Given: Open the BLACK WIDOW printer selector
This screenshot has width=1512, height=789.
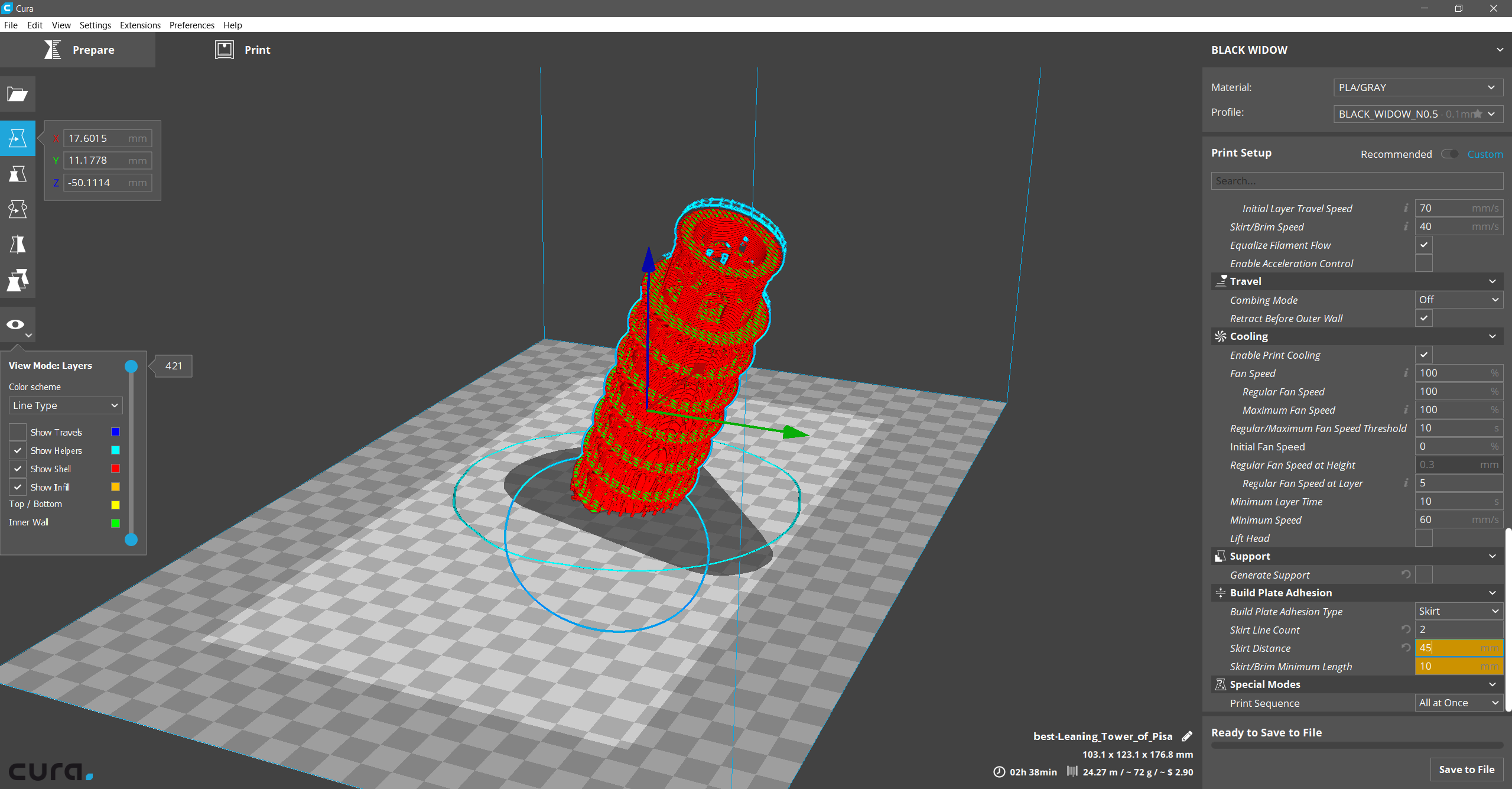Looking at the screenshot, I should coord(1357,50).
